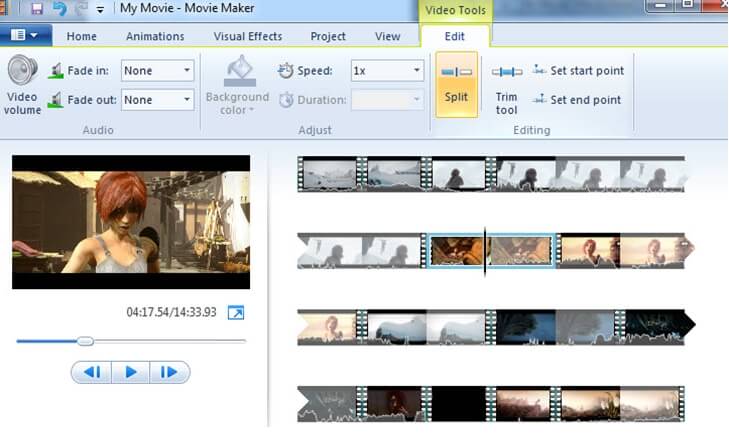Open the Trim tool

(x=506, y=89)
